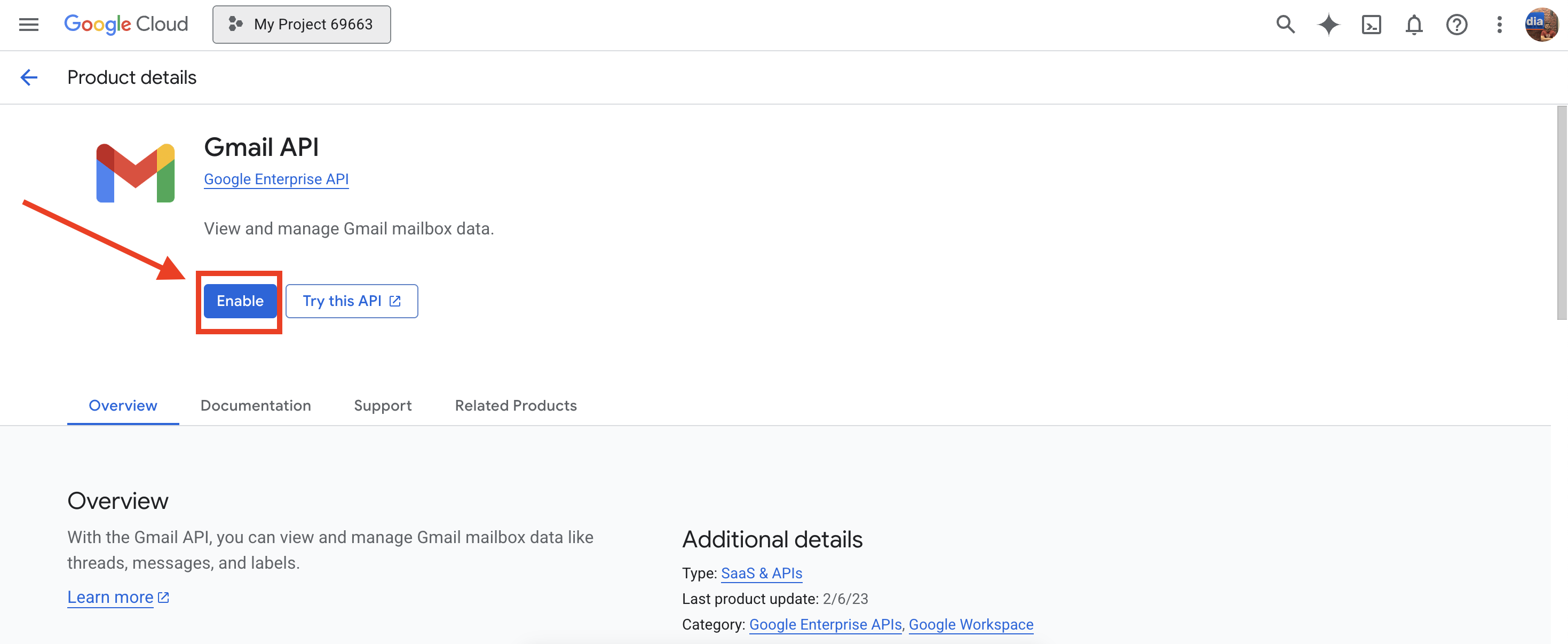1568x644 pixels.
Task: Switch to the Support tab
Action: (x=382, y=406)
